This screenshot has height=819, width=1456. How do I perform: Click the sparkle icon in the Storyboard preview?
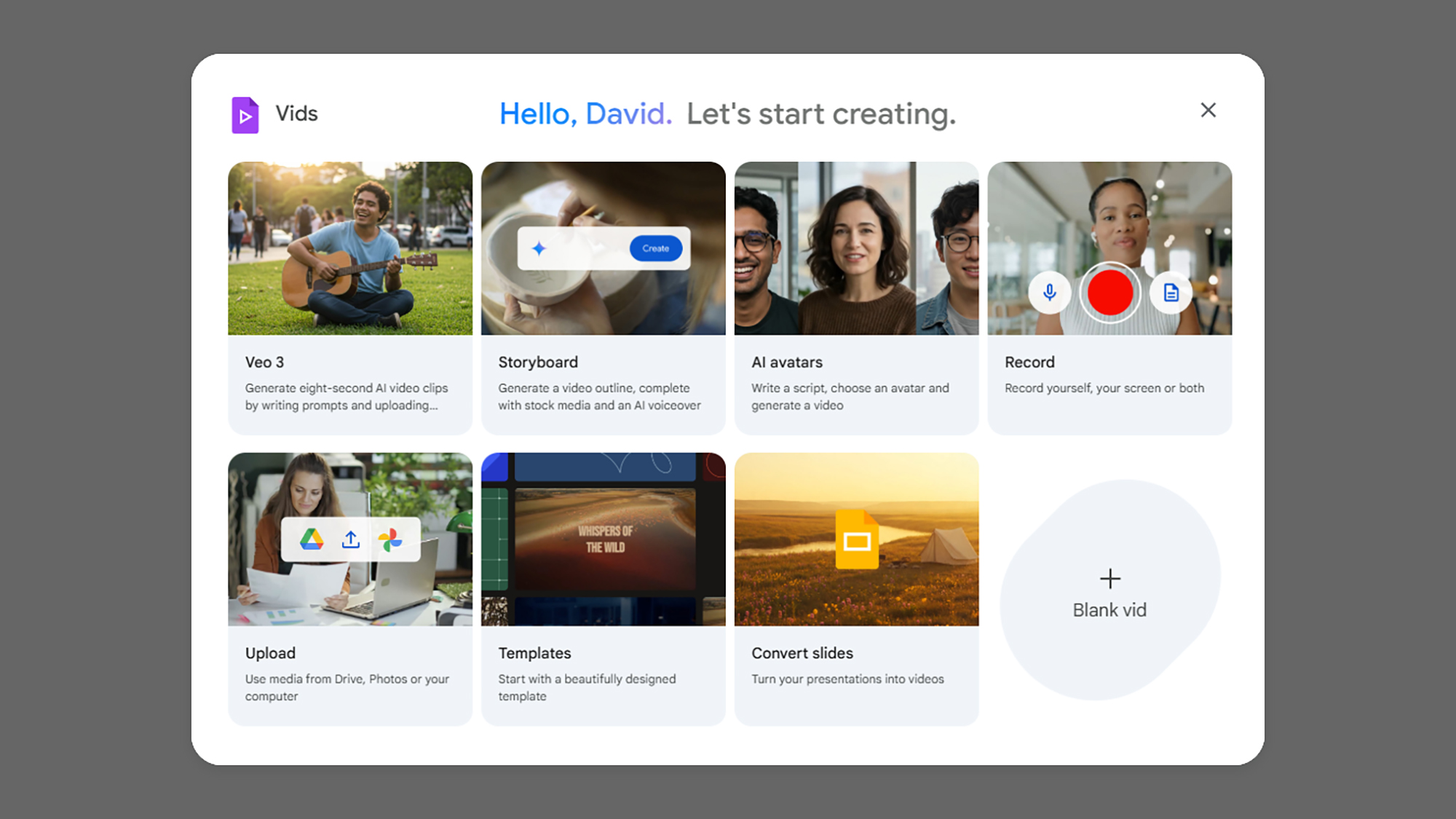pyautogui.click(x=538, y=248)
